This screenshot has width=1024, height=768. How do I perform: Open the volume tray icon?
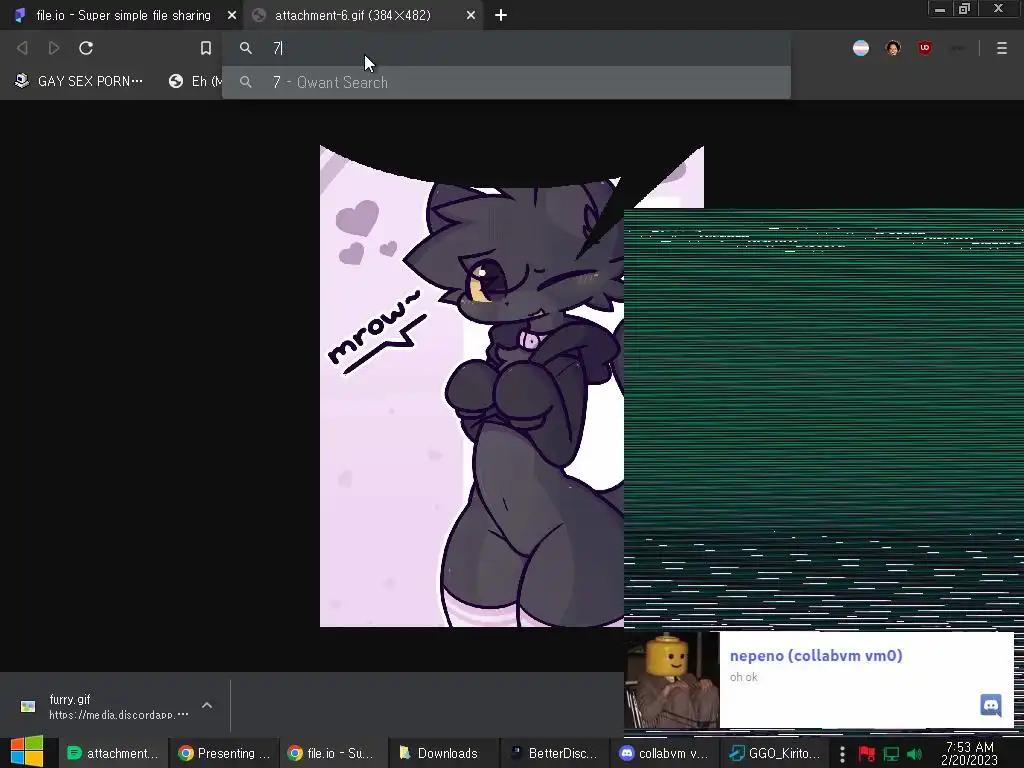[914, 754]
